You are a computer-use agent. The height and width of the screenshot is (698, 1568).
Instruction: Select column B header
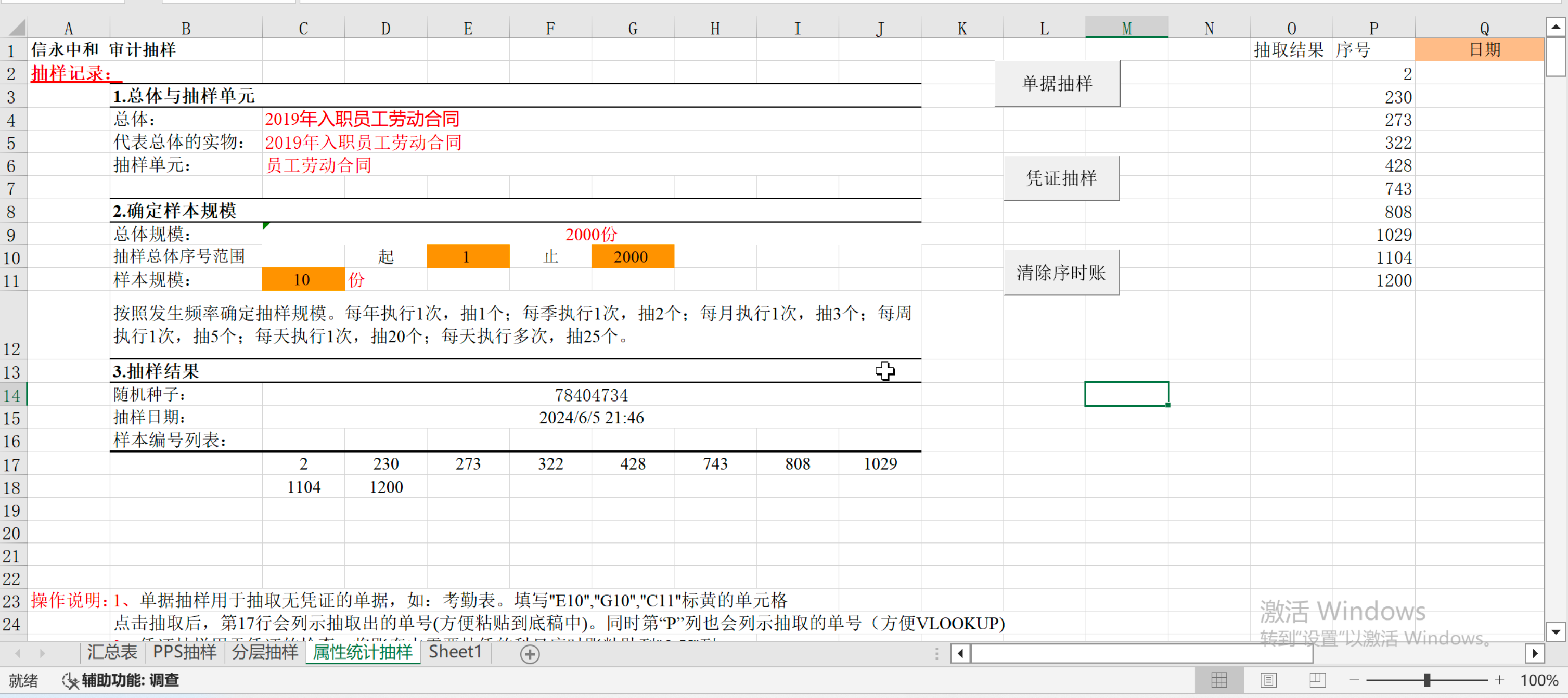click(x=186, y=28)
